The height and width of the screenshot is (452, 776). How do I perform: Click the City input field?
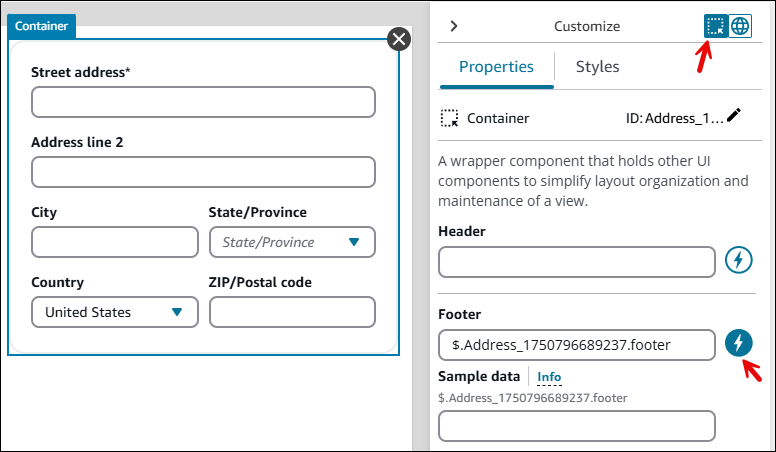(115, 242)
